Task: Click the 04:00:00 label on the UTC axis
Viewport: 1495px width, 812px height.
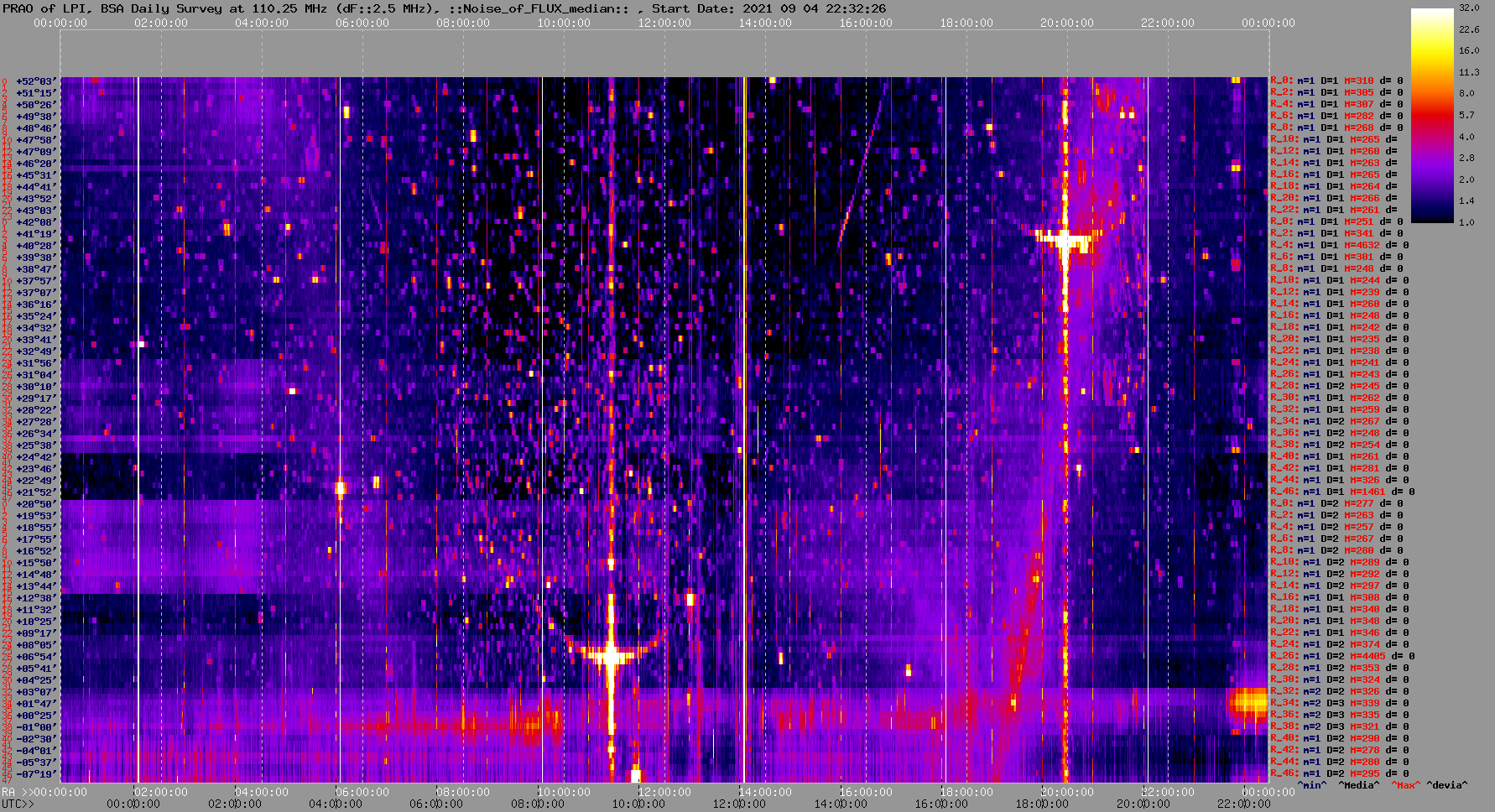Action: [336, 804]
